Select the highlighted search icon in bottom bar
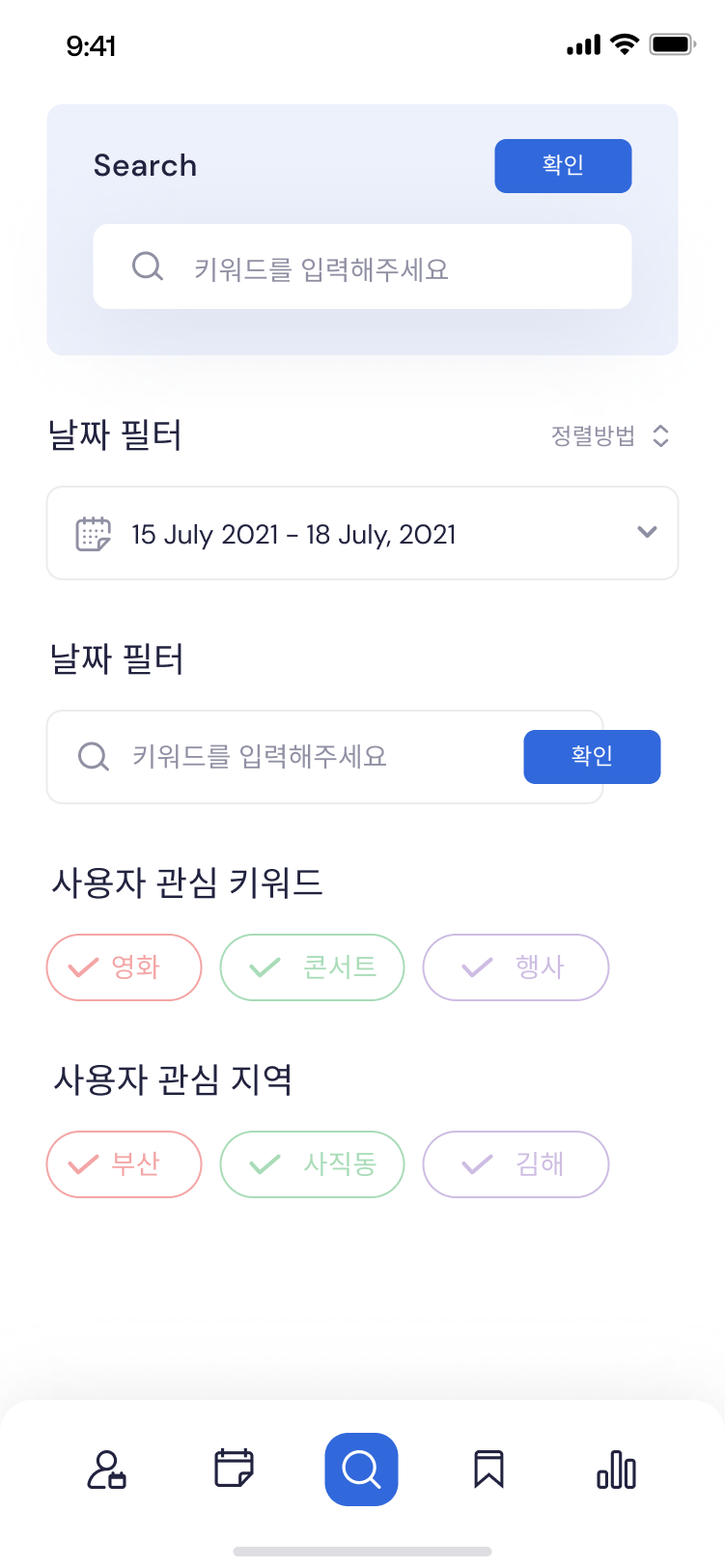The width and height of the screenshot is (725, 1568). 362,1470
